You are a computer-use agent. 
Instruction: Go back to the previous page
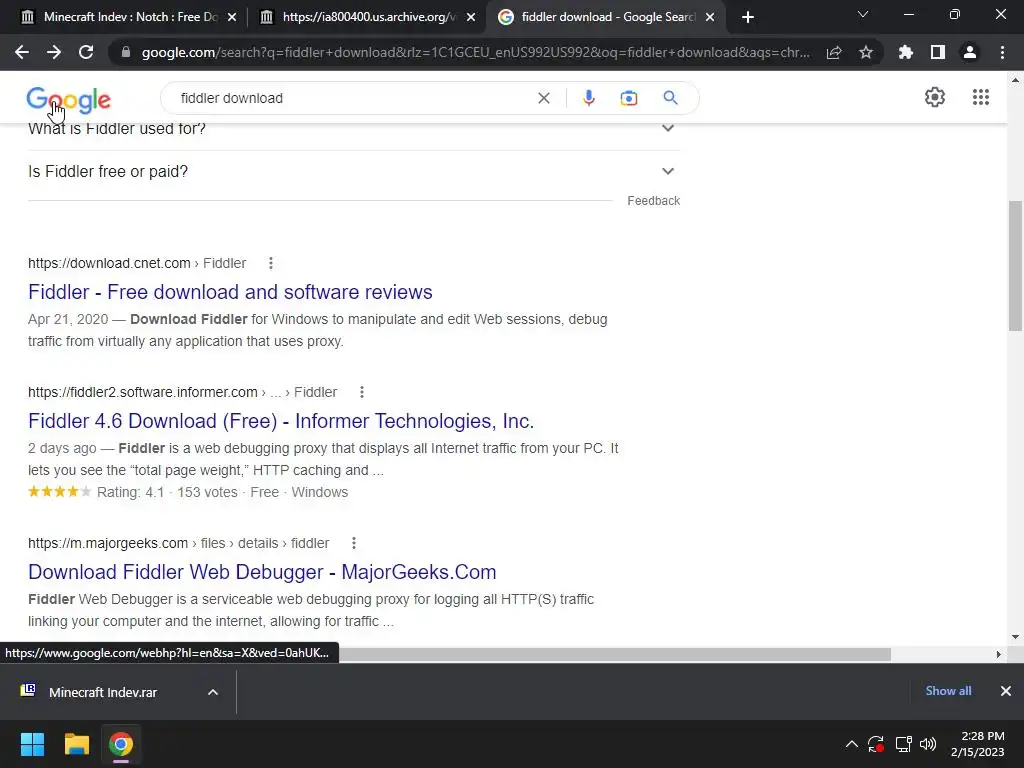coord(22,52)
